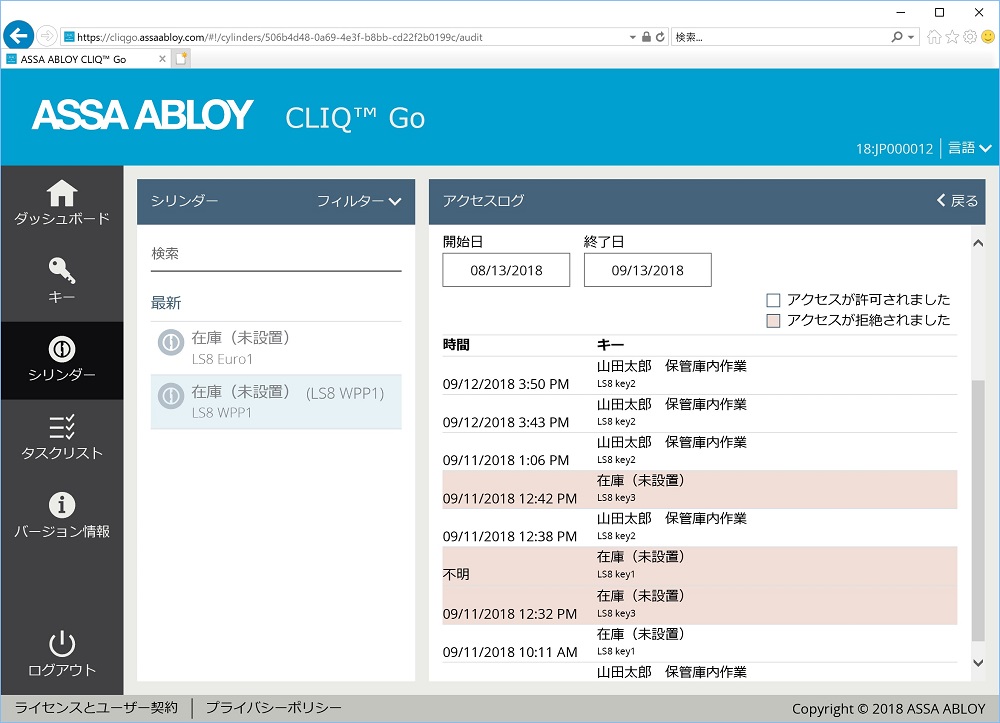Click the browser address bar URL
Screen dimensions: 1000x723
344,37
